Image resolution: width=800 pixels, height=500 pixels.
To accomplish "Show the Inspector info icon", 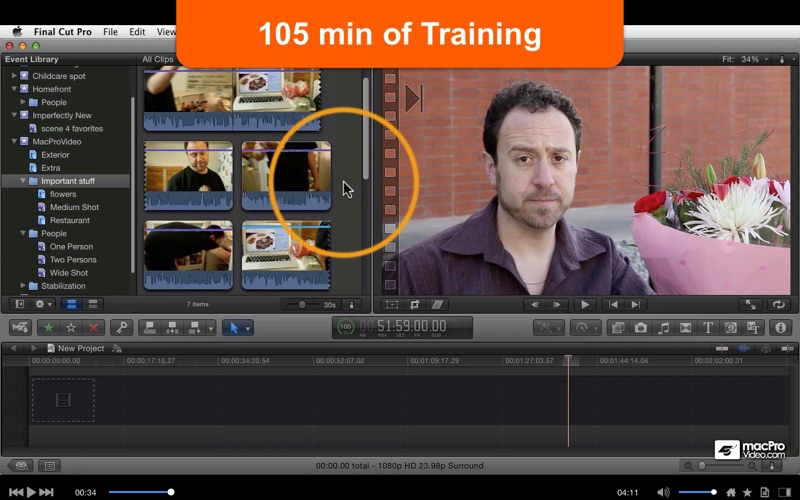I will [x=780, y=327].
